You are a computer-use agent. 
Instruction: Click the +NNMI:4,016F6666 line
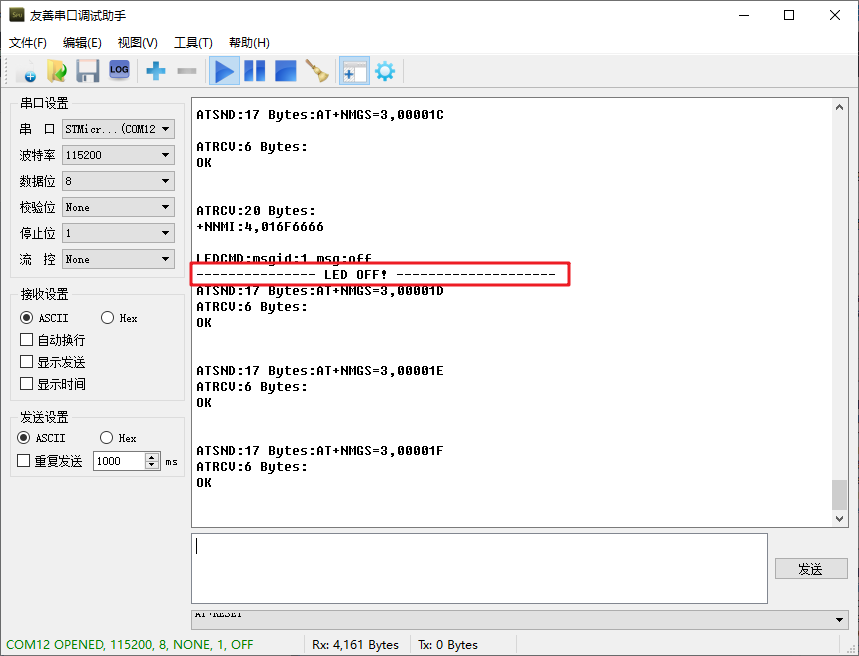pos(260,226)
